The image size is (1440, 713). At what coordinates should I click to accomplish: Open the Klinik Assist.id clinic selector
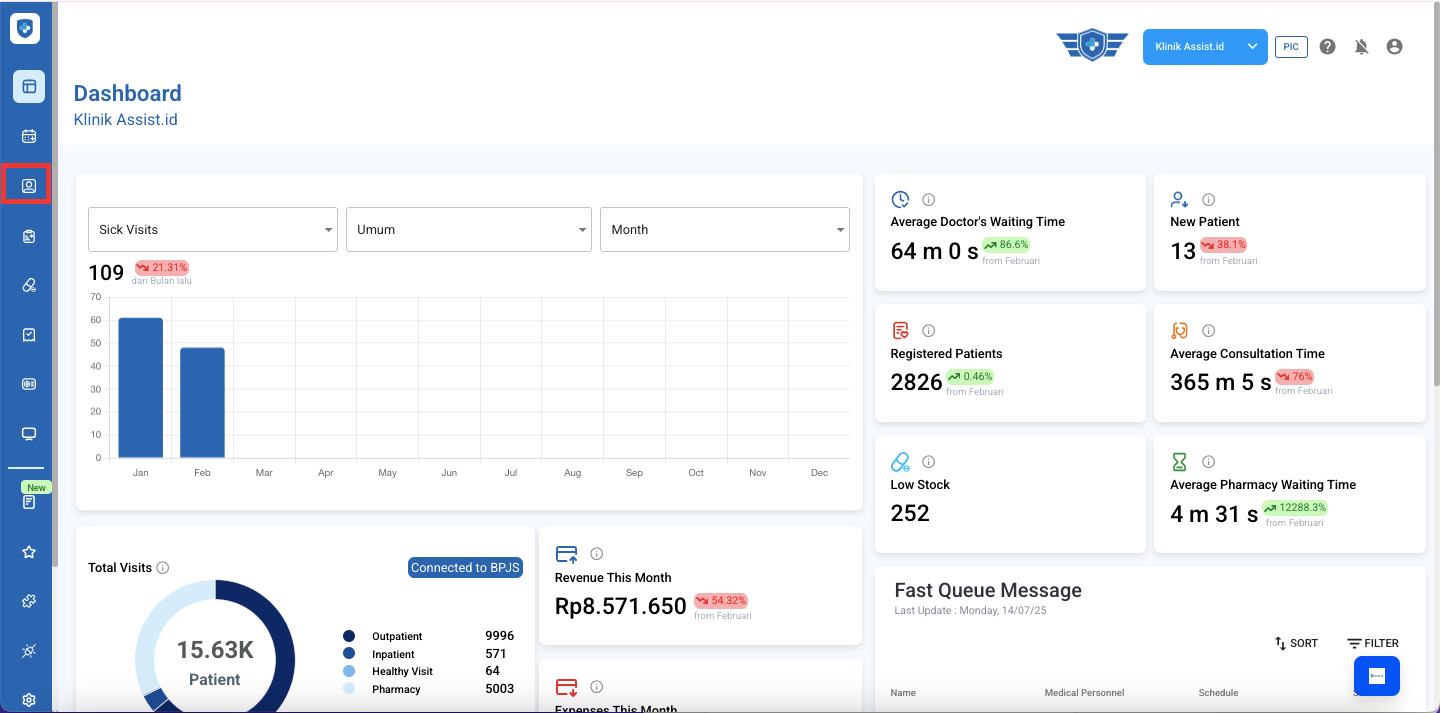[x=1204, y=47]
